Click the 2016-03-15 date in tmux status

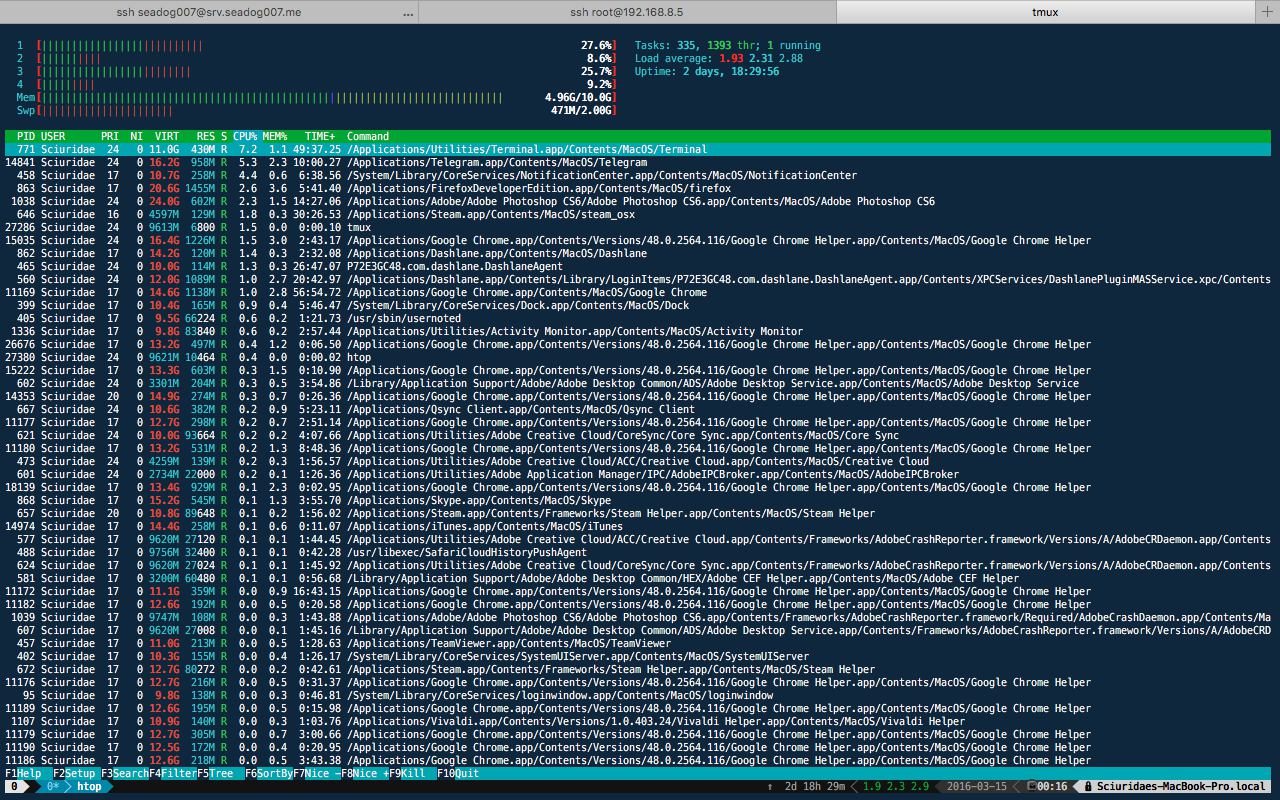click(977, 786)
